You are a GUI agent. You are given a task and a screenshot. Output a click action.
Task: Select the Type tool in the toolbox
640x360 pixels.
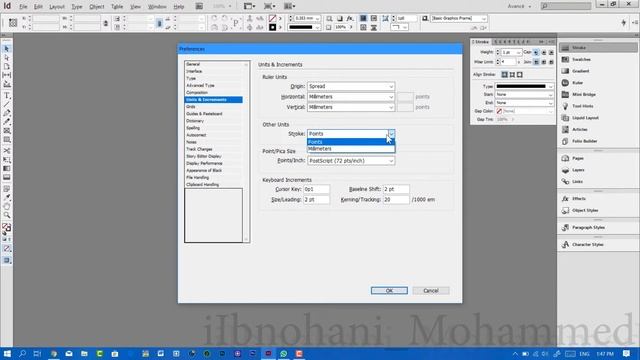7,96
